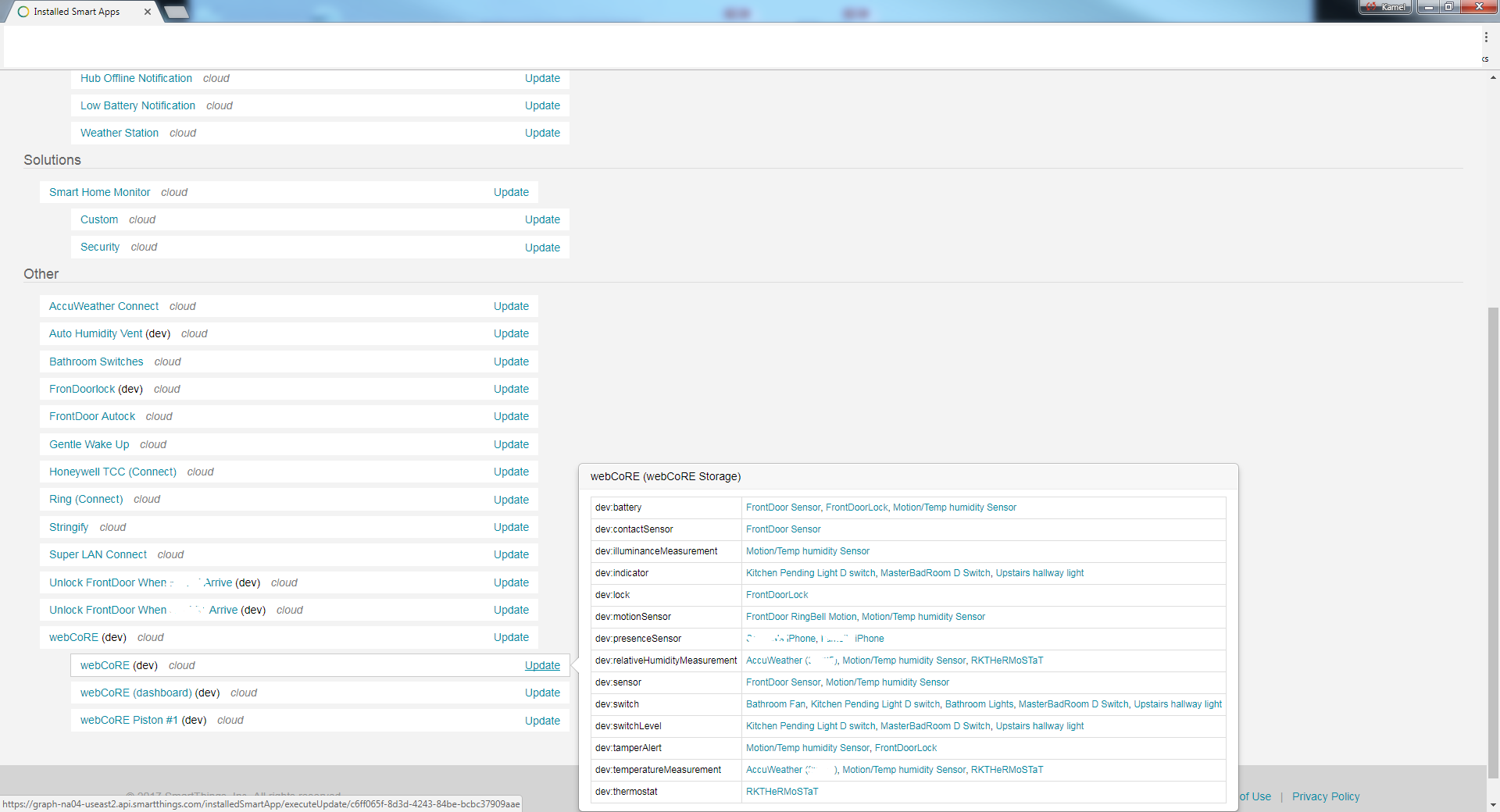
Task: Open Stringify app
Action: pos(69,527)
